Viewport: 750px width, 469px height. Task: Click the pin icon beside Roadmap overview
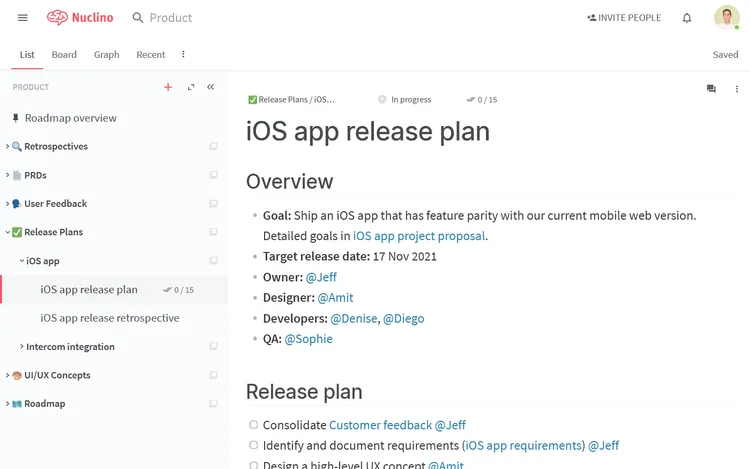[16, 118]
